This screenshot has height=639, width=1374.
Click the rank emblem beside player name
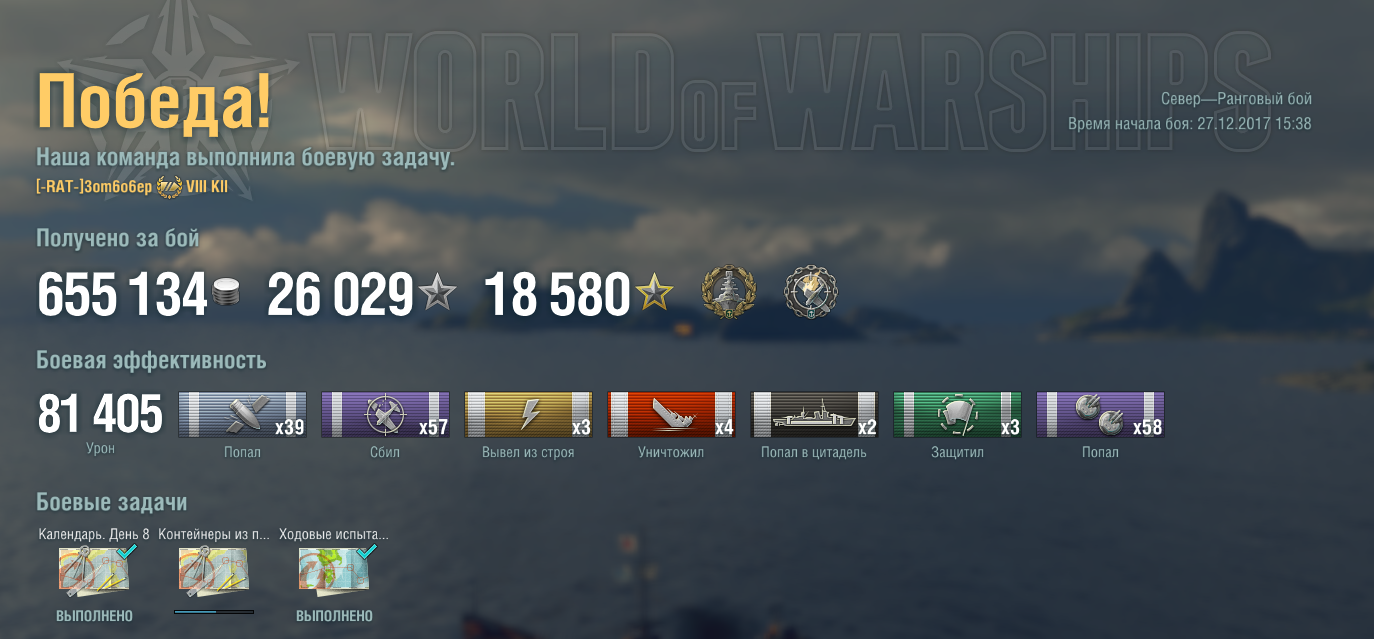[x=170, y=187]
